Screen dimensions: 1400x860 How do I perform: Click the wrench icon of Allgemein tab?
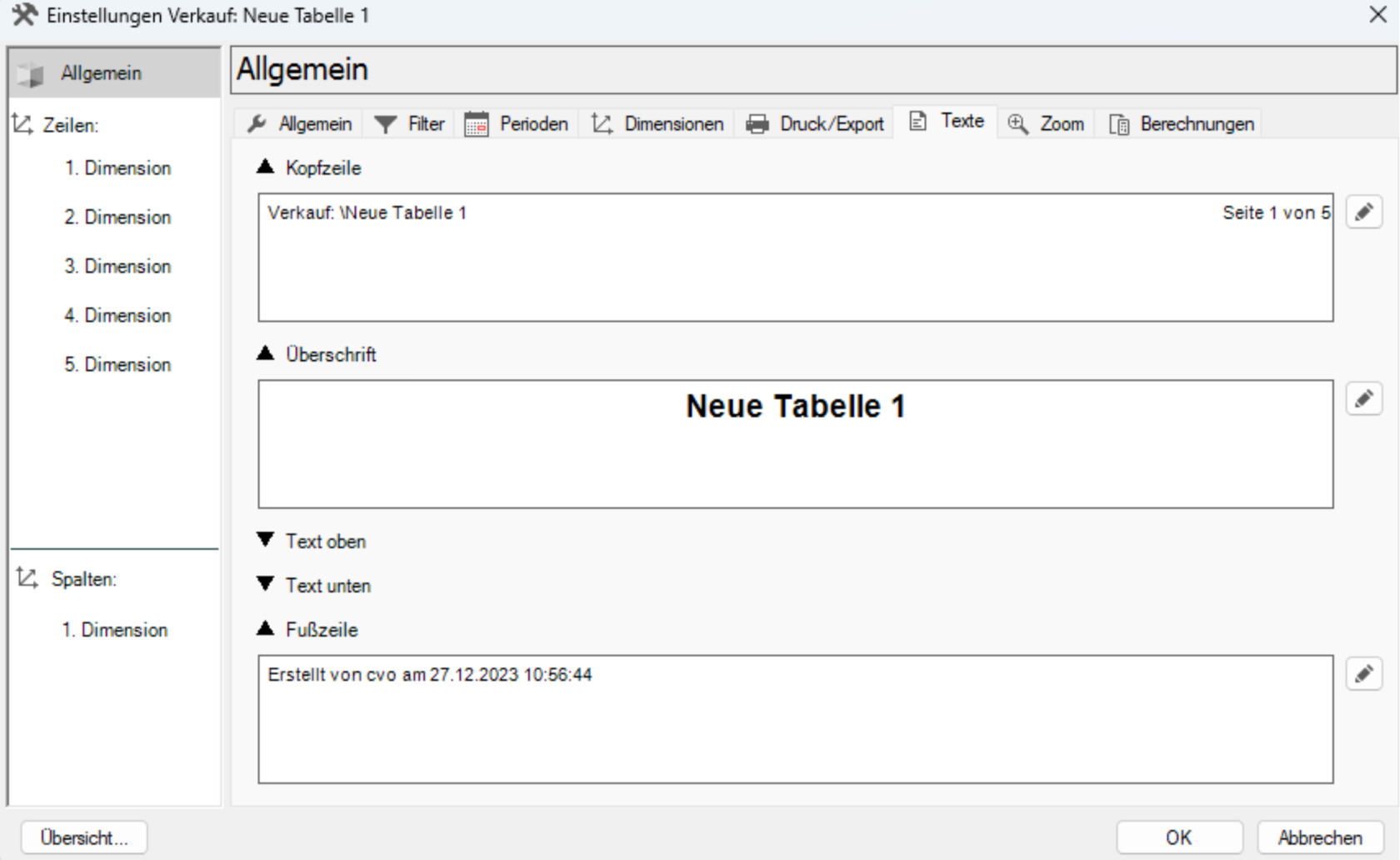[x=257, y=124]
